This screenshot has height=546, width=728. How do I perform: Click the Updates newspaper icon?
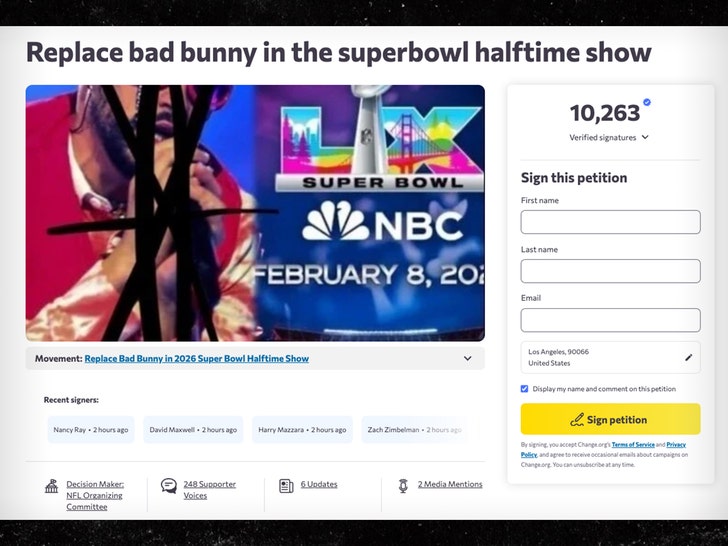point(285,485)
